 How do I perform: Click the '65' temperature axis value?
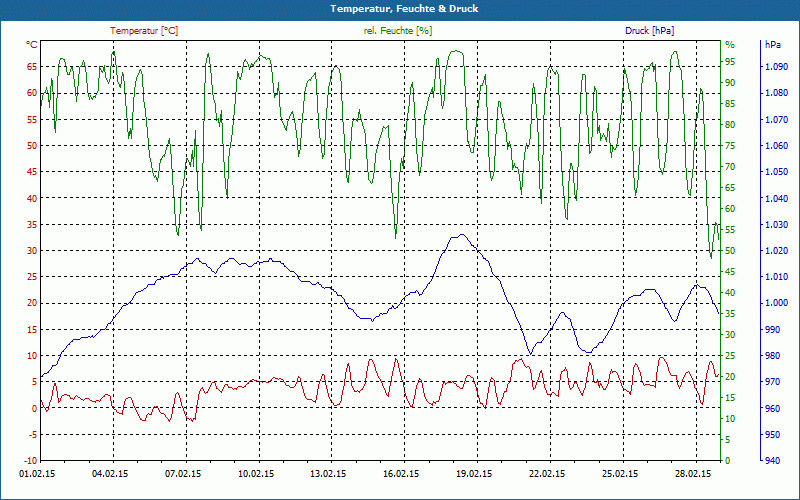click(x=32, y=66)
